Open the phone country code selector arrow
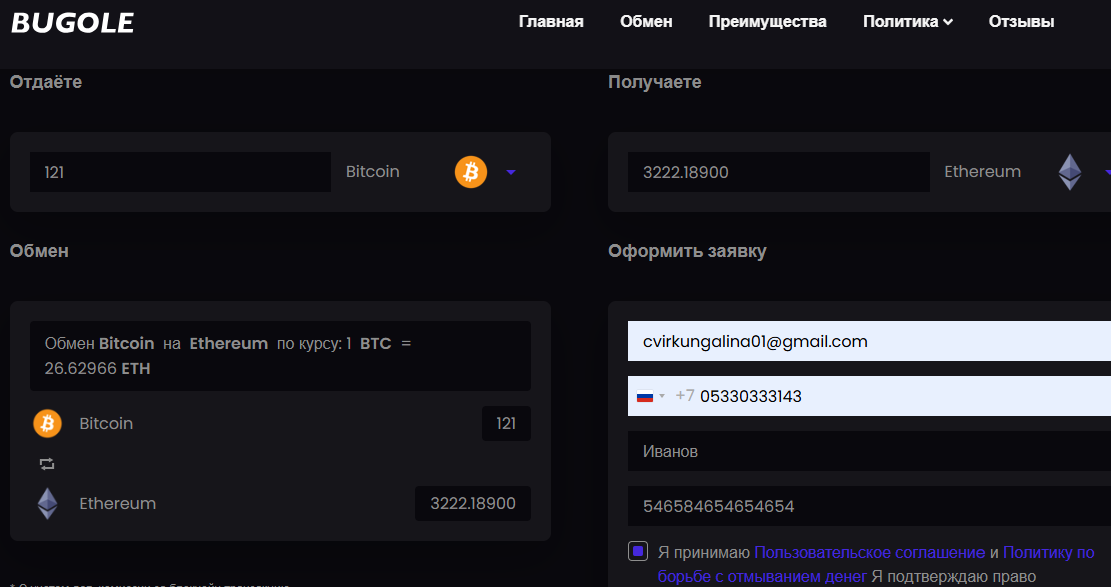1111x587 pixels. coord(662,396)
